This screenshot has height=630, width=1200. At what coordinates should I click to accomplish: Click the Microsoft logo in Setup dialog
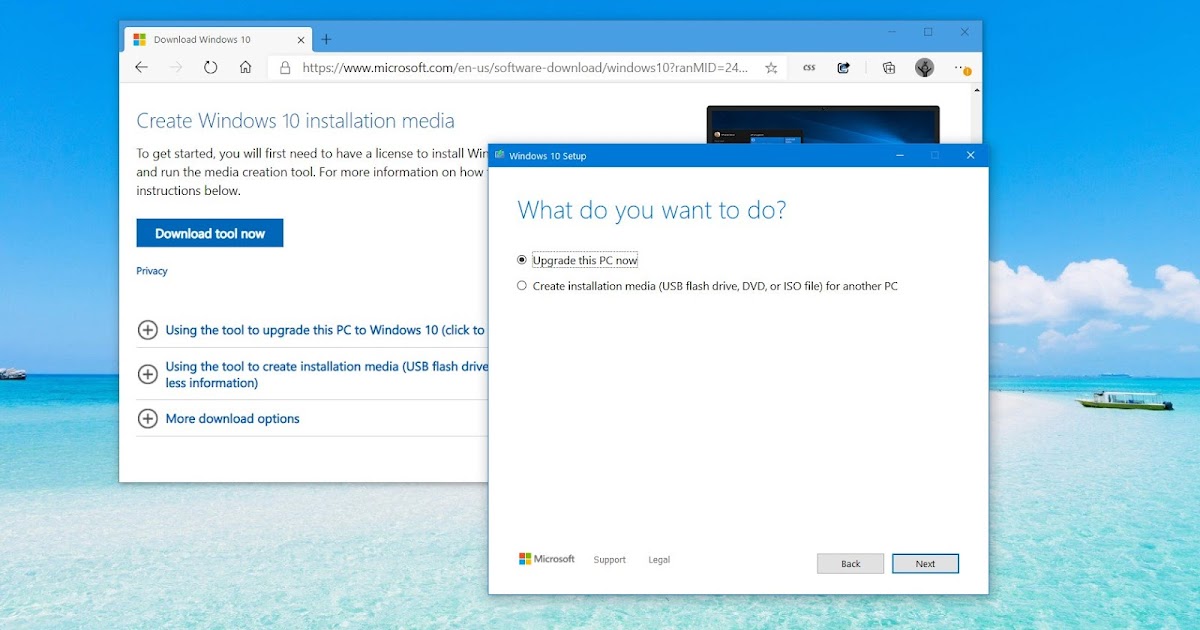coord(546,559)
